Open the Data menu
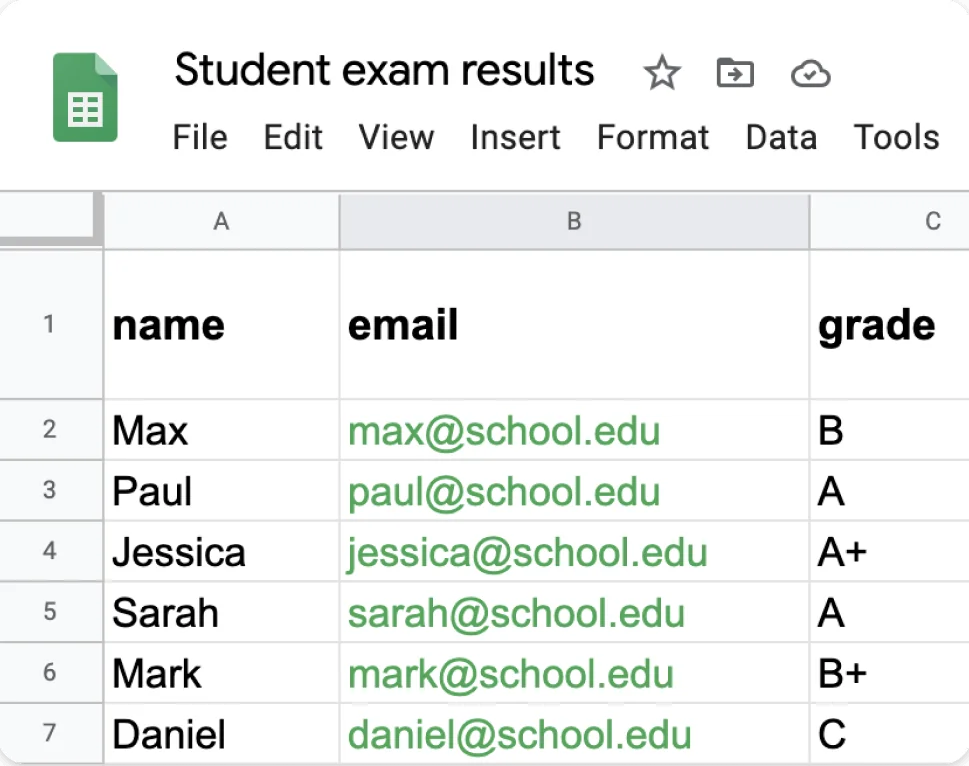This screenshot has height=766, width=969. coord(781,138)
